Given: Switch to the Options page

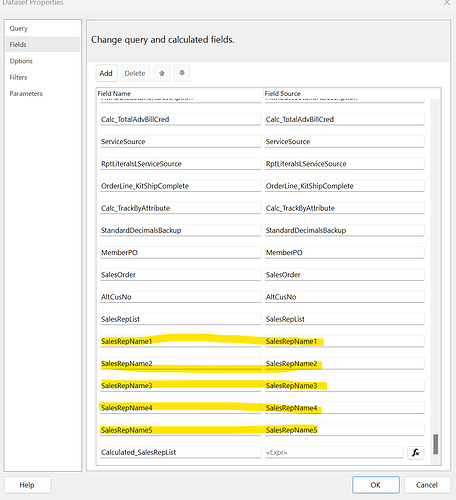Looking at the screenshot, I should [x=42, y=61].
